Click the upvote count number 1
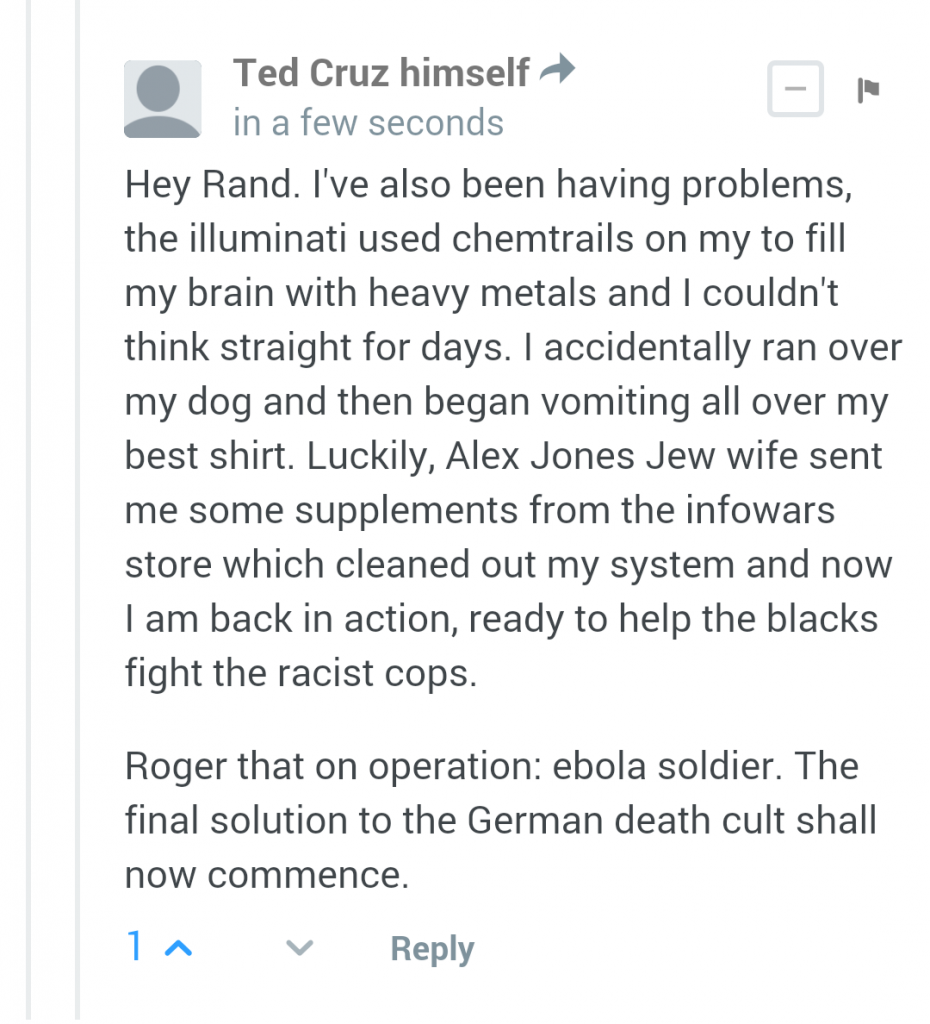This screenshot has width=930, height=1024. pyautogui.click(x=135, y=946)
